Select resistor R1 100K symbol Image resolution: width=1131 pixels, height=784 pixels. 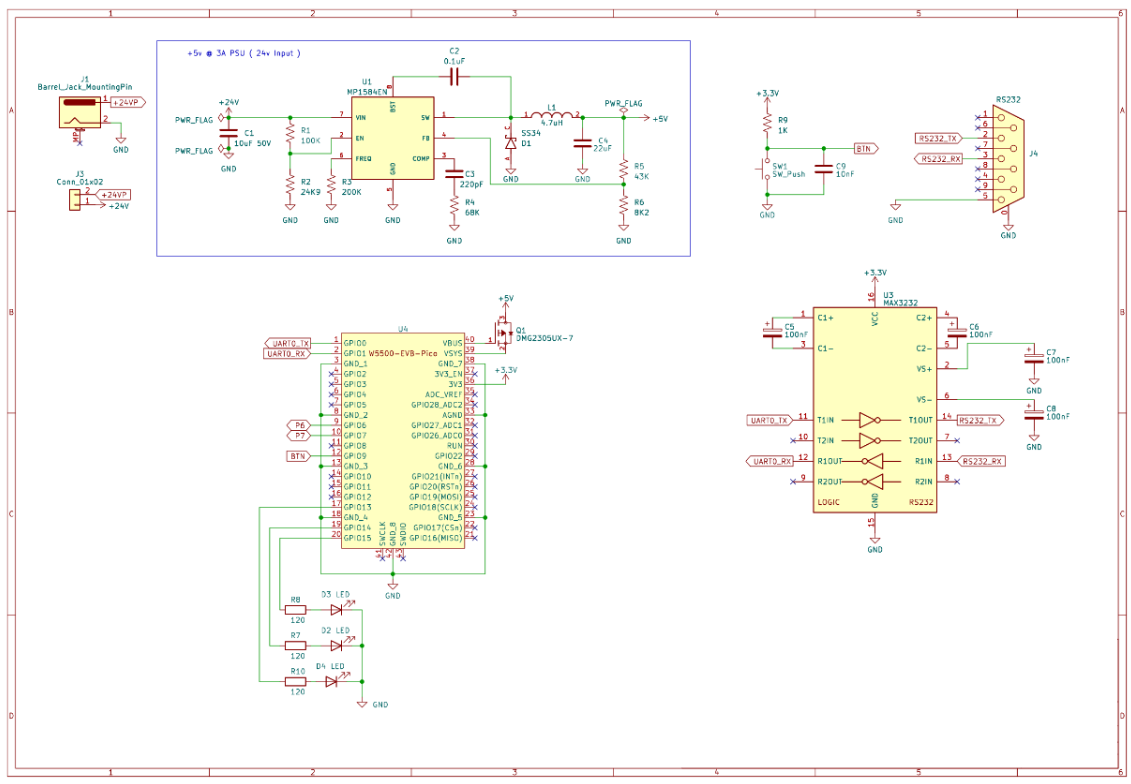point(290,135)
